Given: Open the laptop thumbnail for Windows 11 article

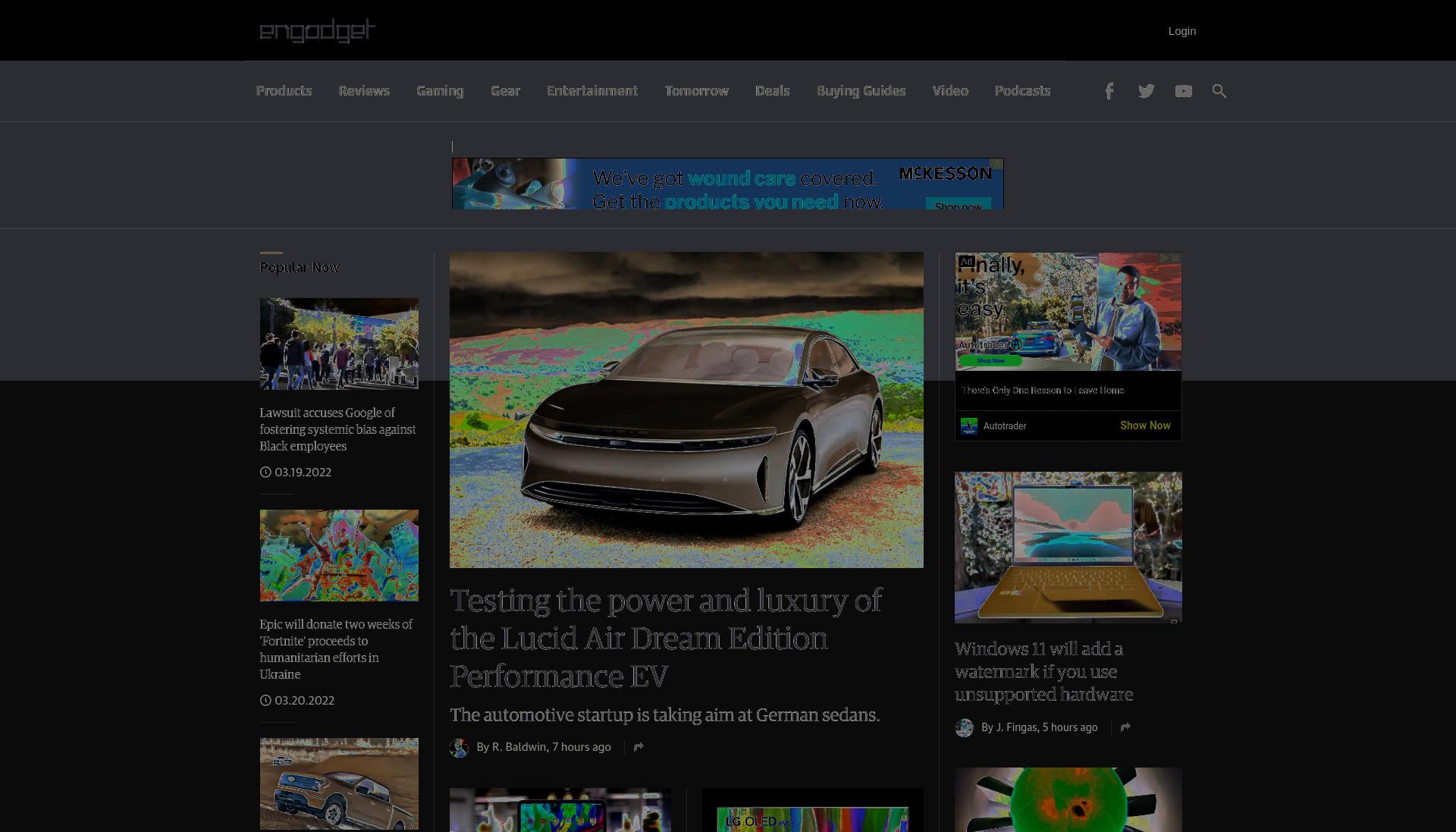Looking at the screenshot, I should point(1068,548).
